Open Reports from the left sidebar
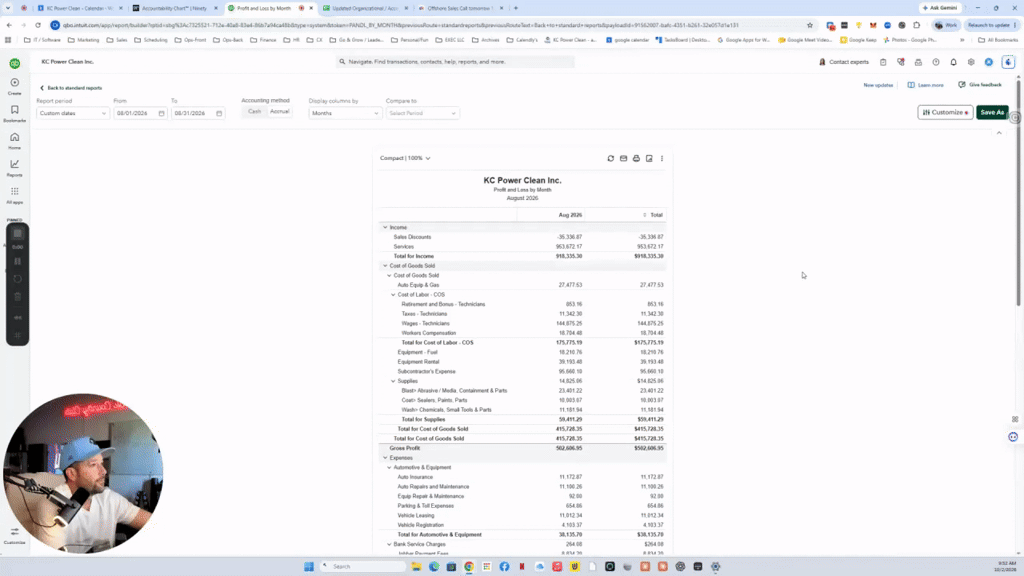1024x576 pixels. pos(14,168)
